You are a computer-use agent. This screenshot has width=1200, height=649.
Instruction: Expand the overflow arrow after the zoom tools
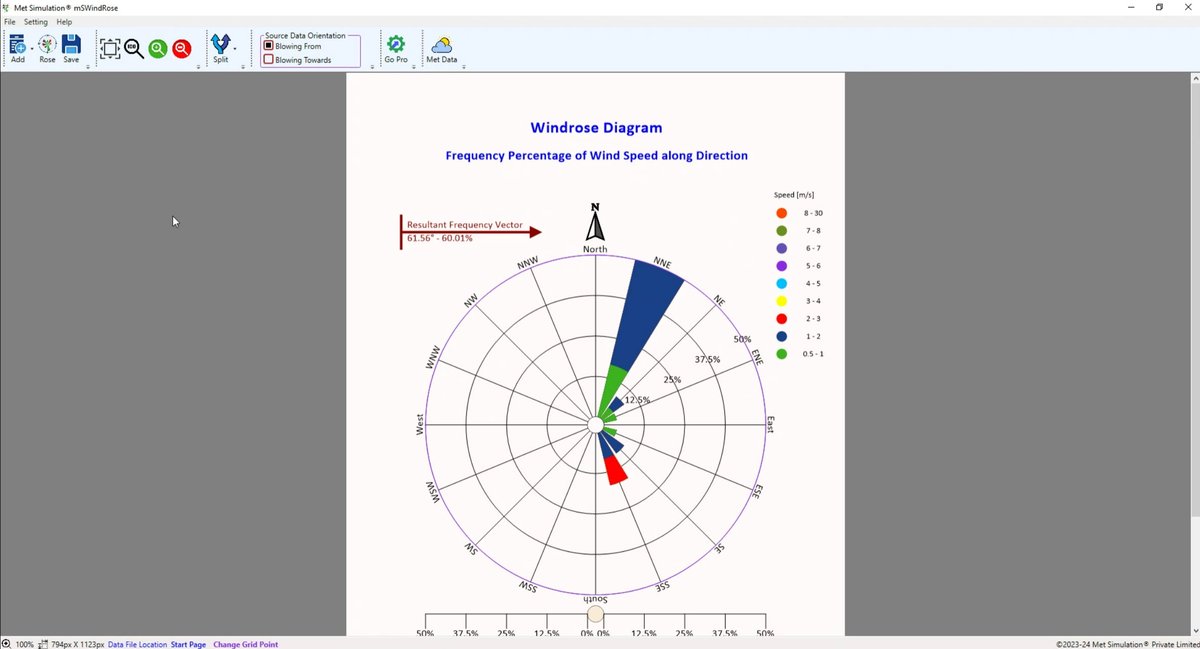pyautogui.click(x=197, y=67)
